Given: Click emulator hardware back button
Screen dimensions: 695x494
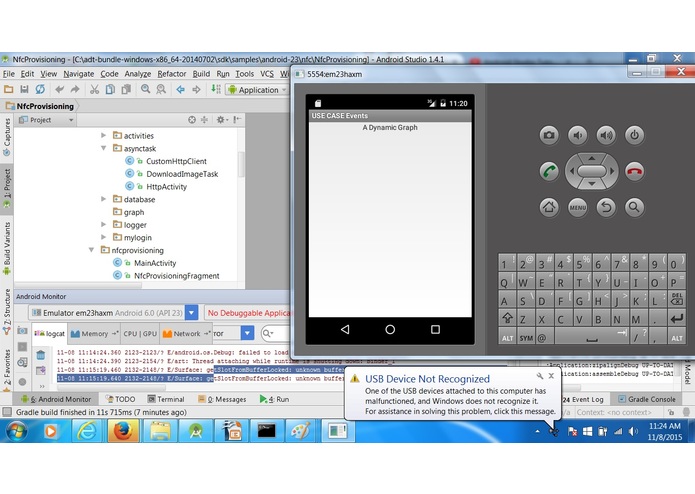Looking at the screenshot, I should point(606,207).
